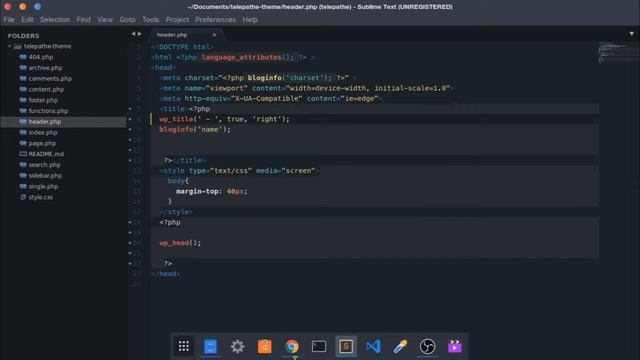640x360 pixels.
Task: Open sidebar.php in the sidebar
Action: click(45, 176)
